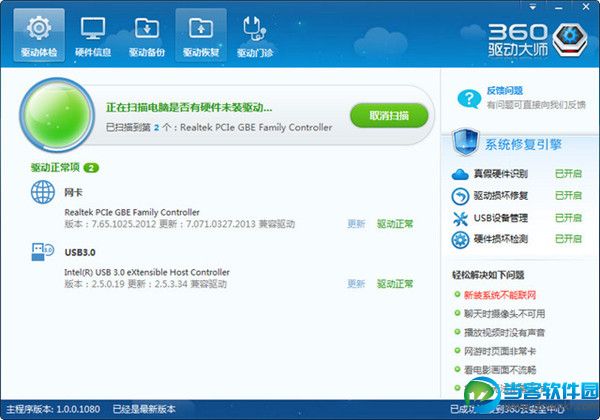Viewport: 600px width, 420px height.
Task: Go to the 驱动恢复 tab
Action: pyautogui.click(x=201, y=35)
